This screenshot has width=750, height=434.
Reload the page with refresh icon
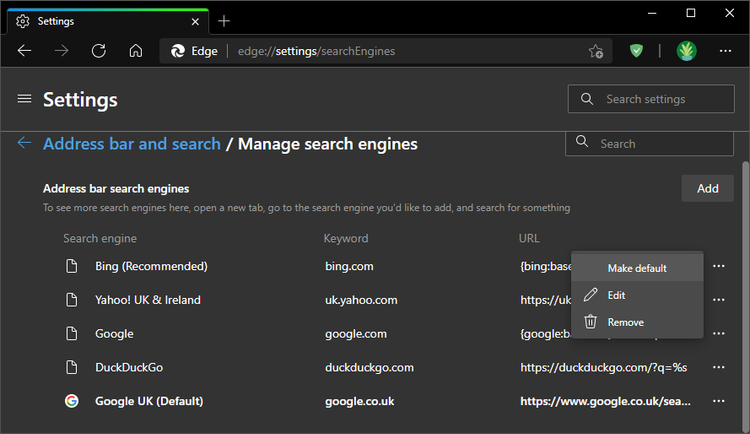(x=99, y=51)
